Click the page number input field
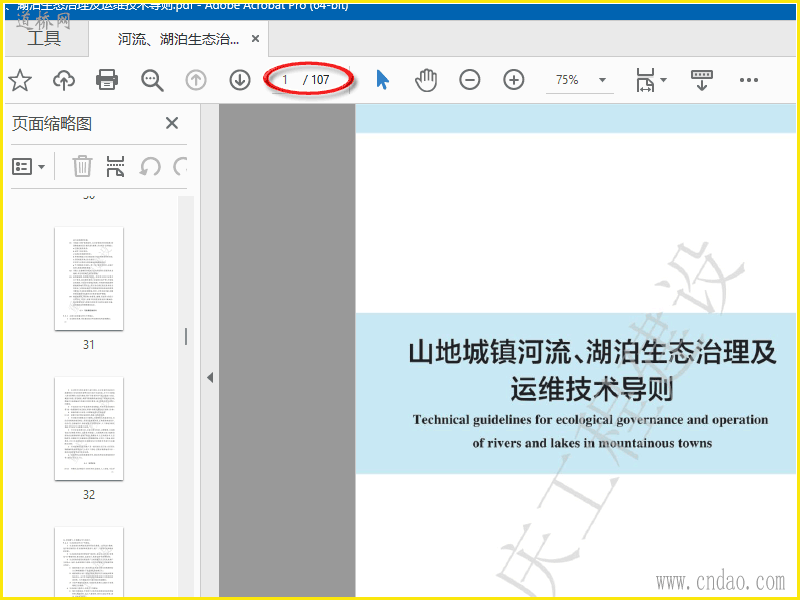Image resolution: width=800 pixels, height=600 pixels. (x=286, y=80)
